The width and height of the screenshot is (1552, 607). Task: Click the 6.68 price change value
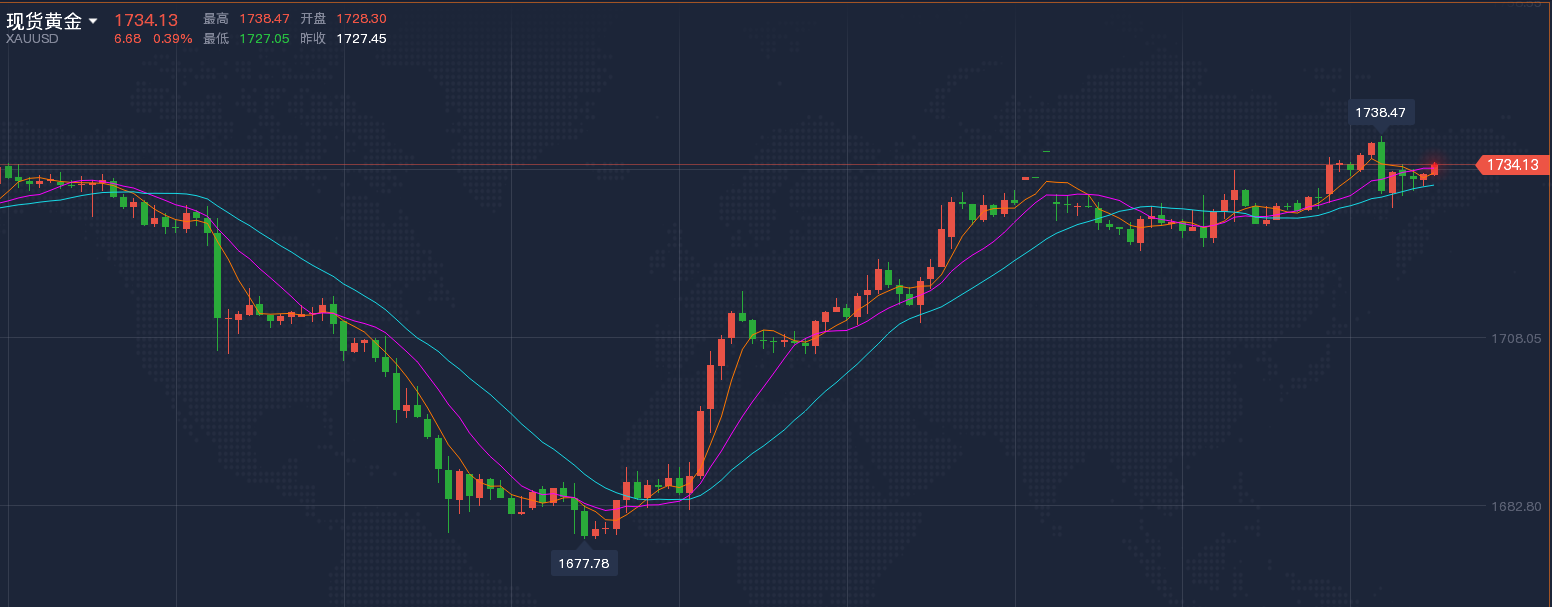pyautogui.click(x=127, y=39)
